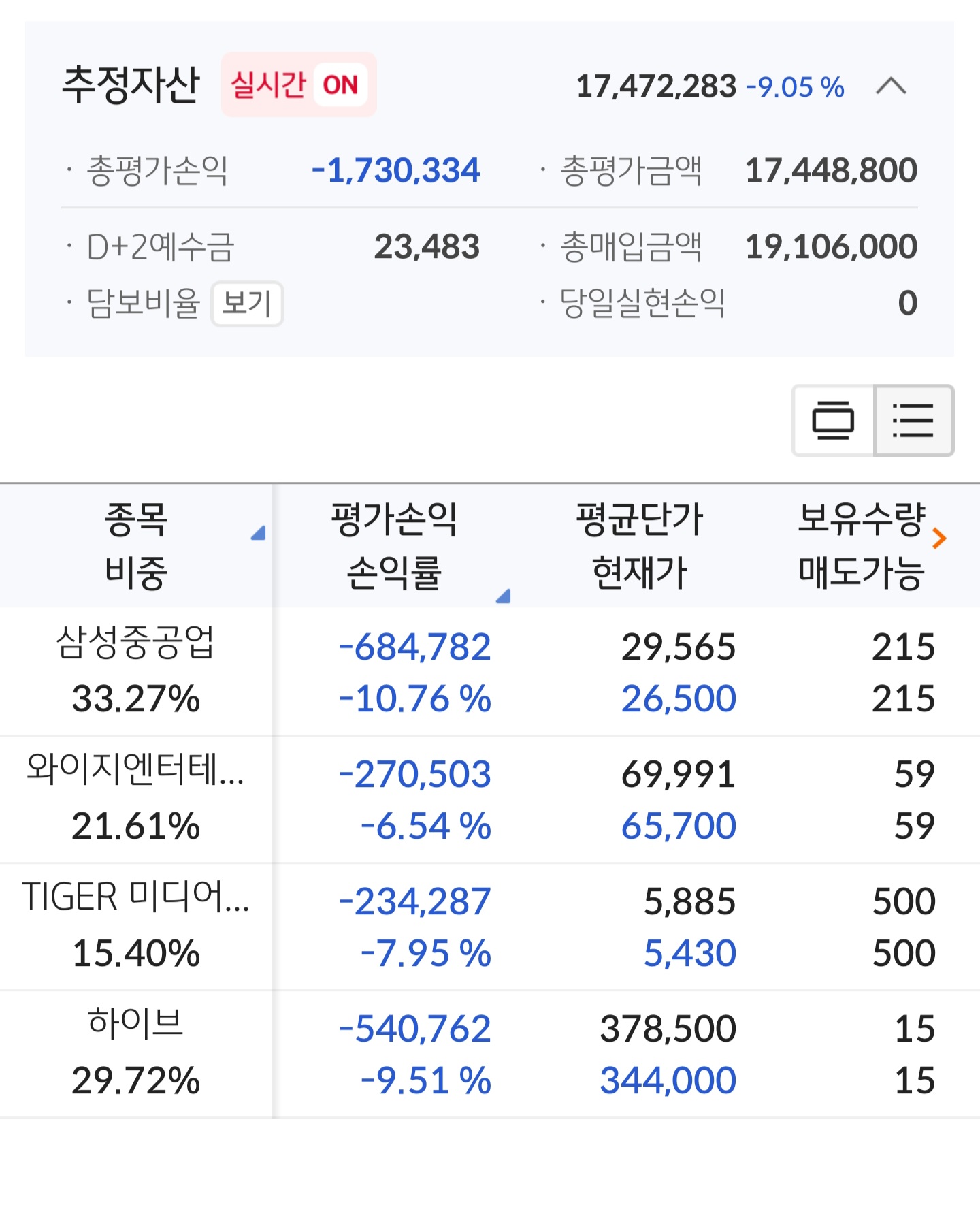
Task: Click the 평균단가 현재가 column header
Action: pyautogui.click(x=639, y=545)
